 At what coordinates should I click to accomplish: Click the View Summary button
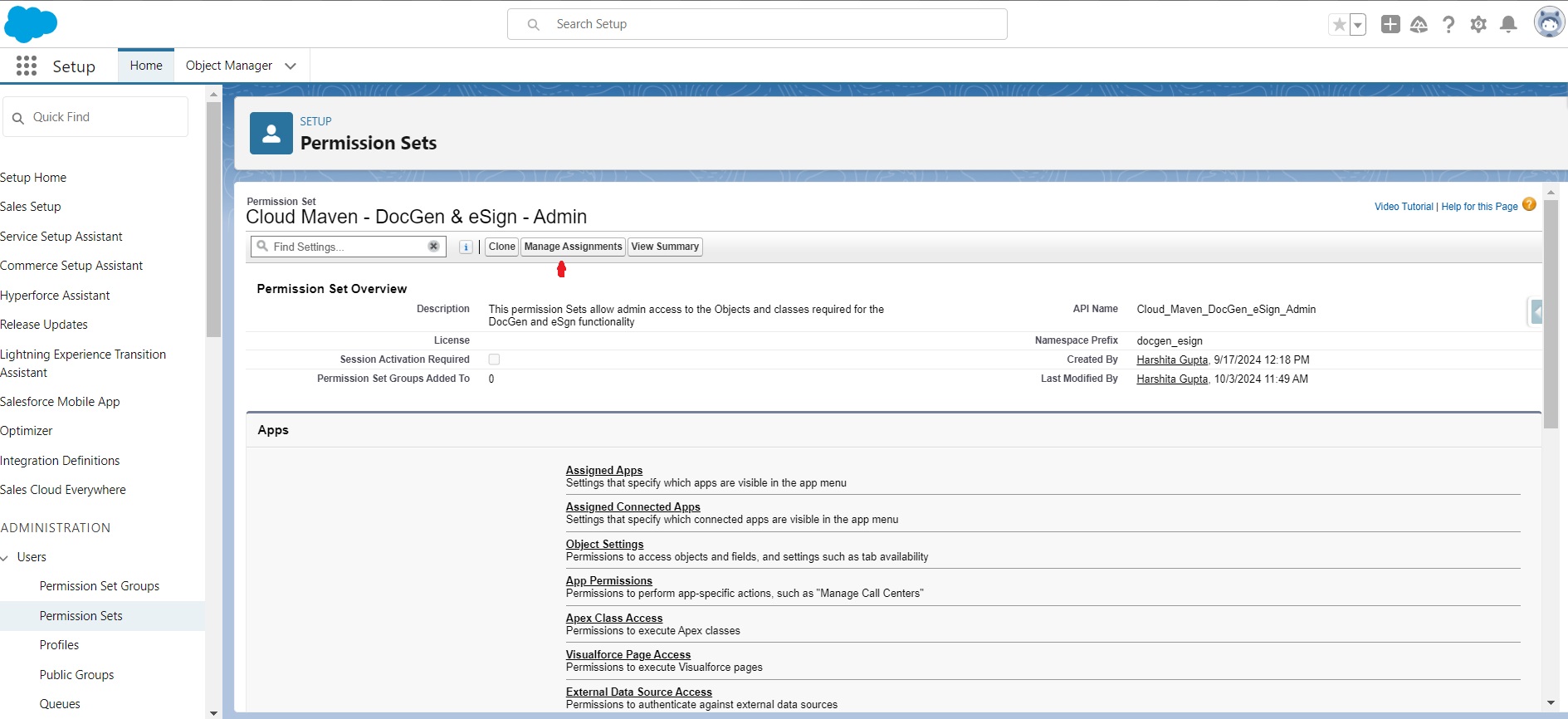(665, 247)
